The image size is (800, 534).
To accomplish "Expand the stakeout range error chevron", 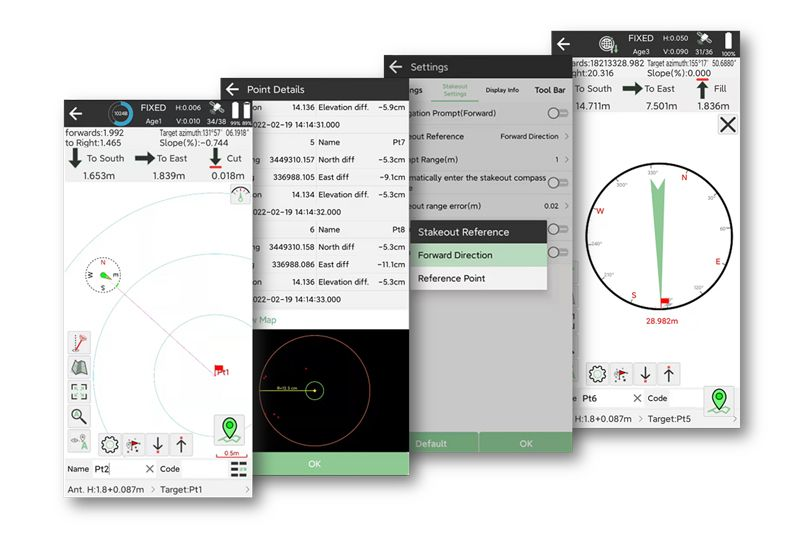I will click(566, 206).
